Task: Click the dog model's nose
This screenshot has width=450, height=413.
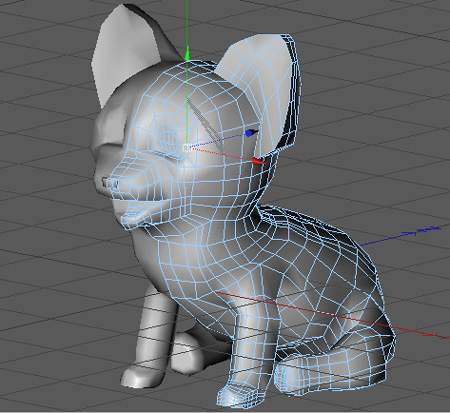Action: [x=111, y=183]
